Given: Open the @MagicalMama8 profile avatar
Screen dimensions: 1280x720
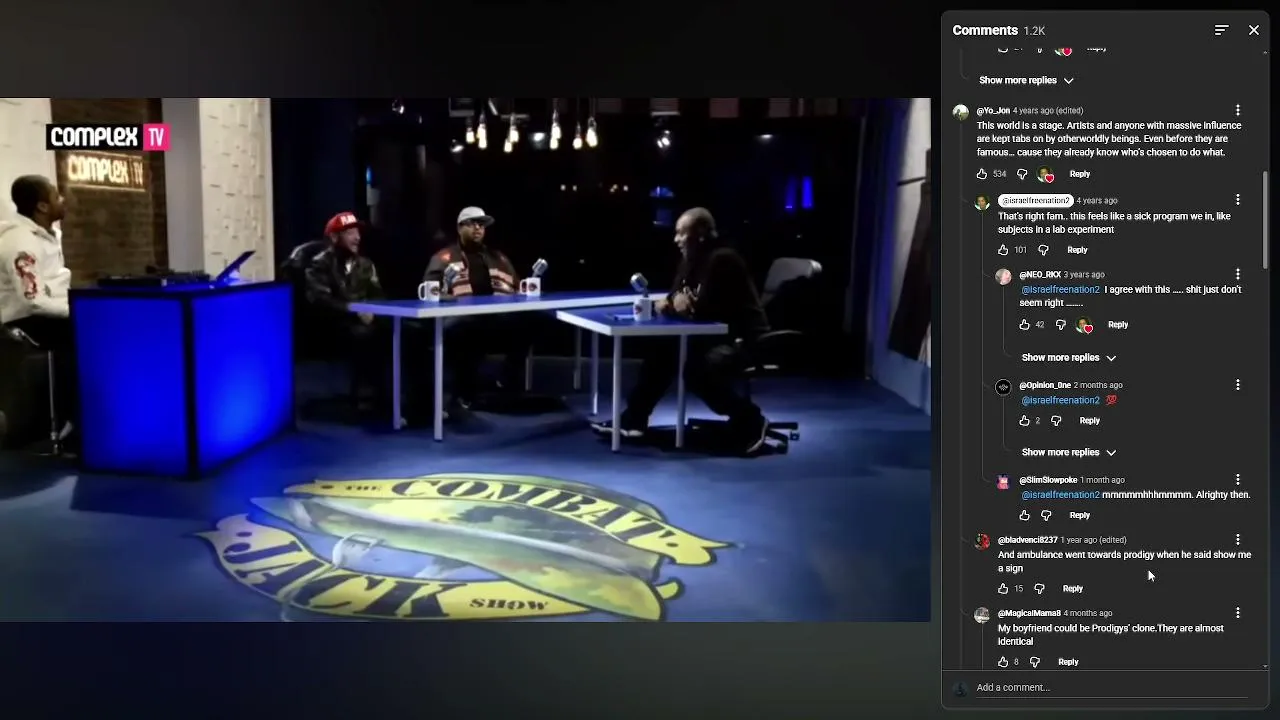Looking at the screenshot, I should point(982,616).
